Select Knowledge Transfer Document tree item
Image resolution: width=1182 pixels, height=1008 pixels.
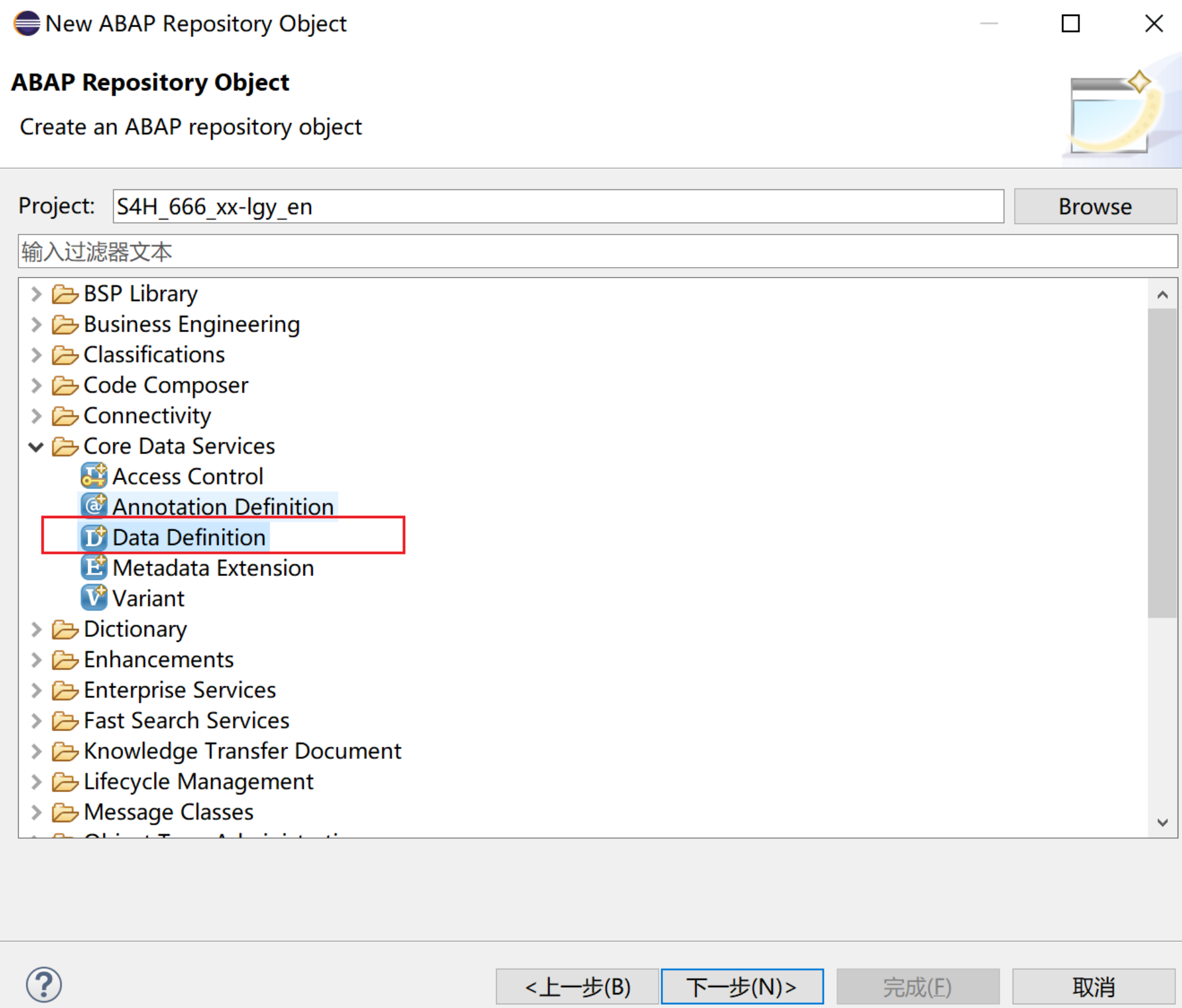[242, 751]
